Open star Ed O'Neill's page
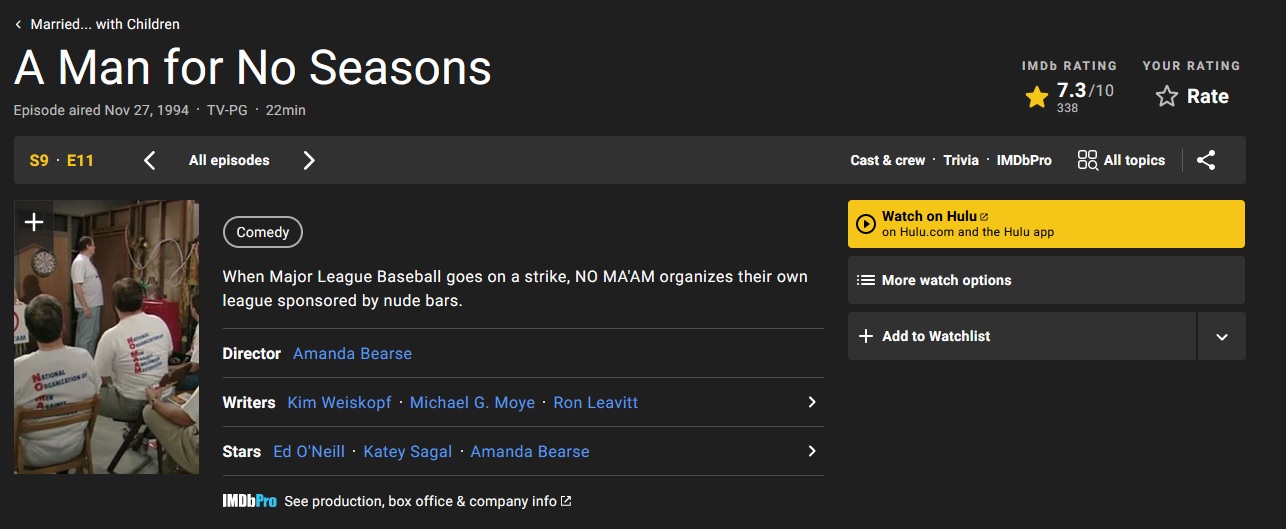The width and height of the screenshot is (1286, 529). [x=309, y=451]
